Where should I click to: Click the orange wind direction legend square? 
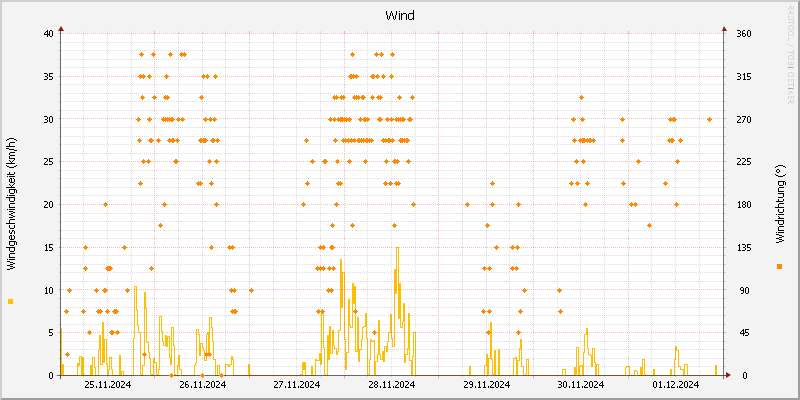tap(779, 266)
